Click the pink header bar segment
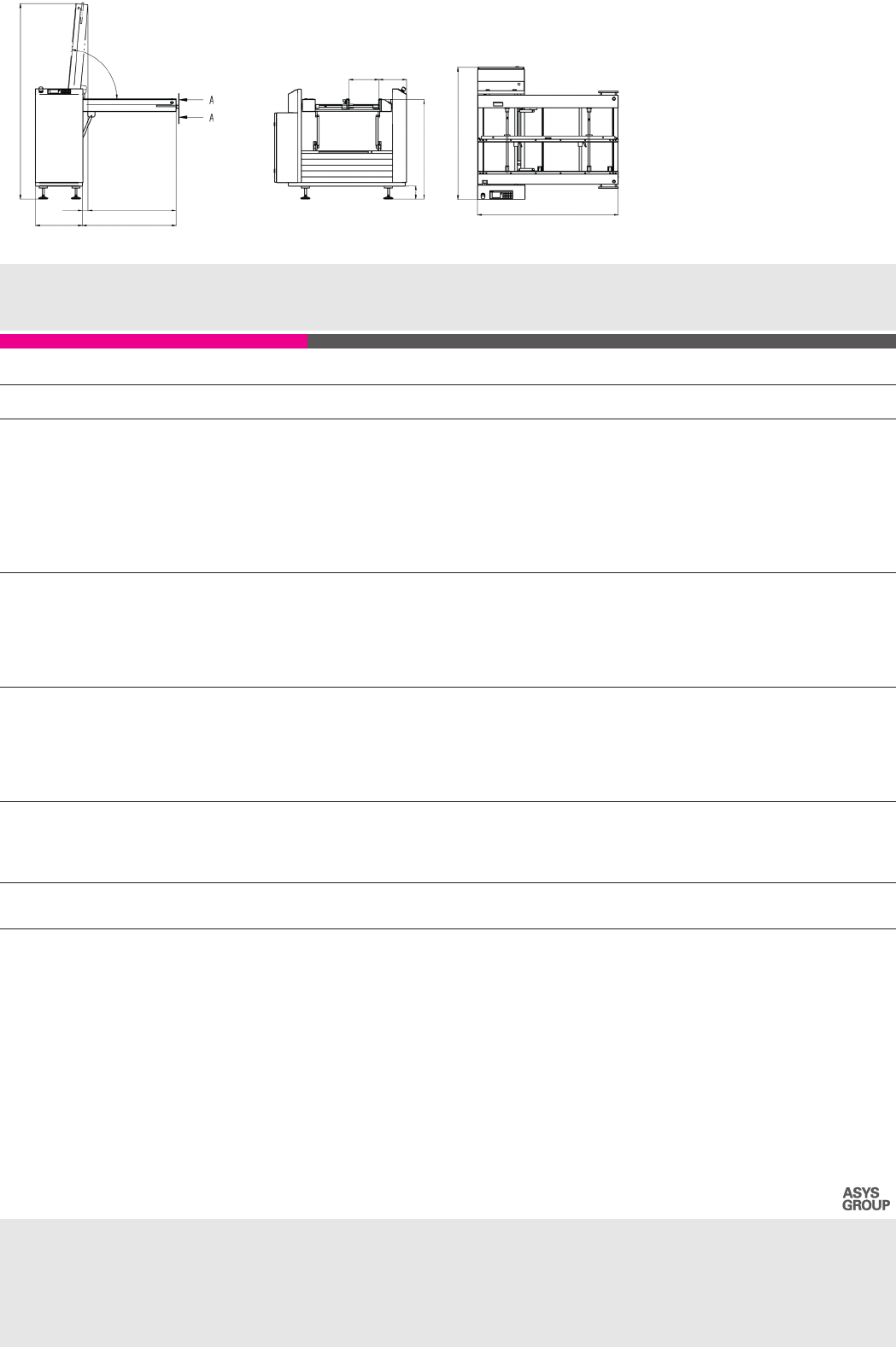The height and width of the screenshot is (1347, 896). (x=154, y=342)
